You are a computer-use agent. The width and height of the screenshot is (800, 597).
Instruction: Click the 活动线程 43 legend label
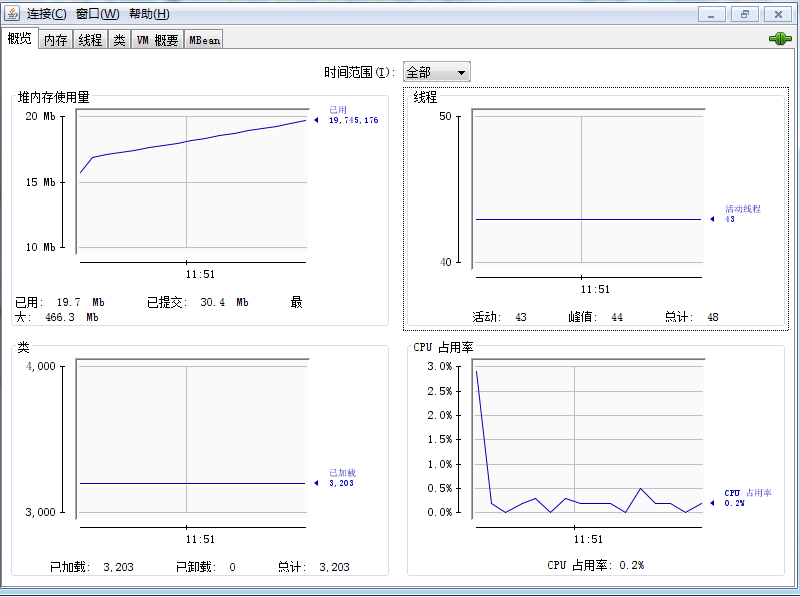tap(742, 213)
